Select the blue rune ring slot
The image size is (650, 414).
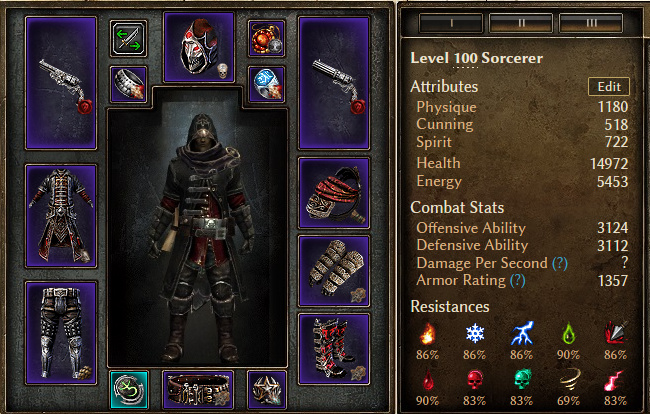(x=266, y=84)
